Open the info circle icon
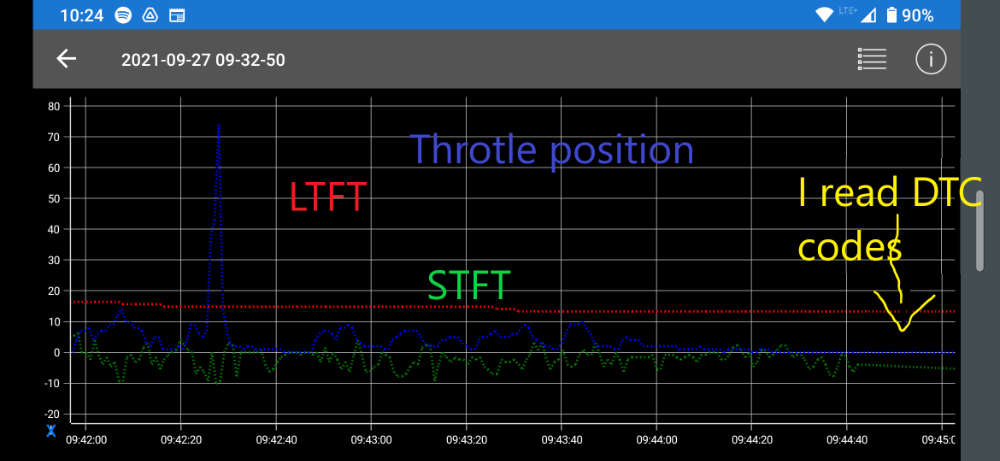Image resolution: width=1000 pixels, height=461 pixels. coord(930,59)
